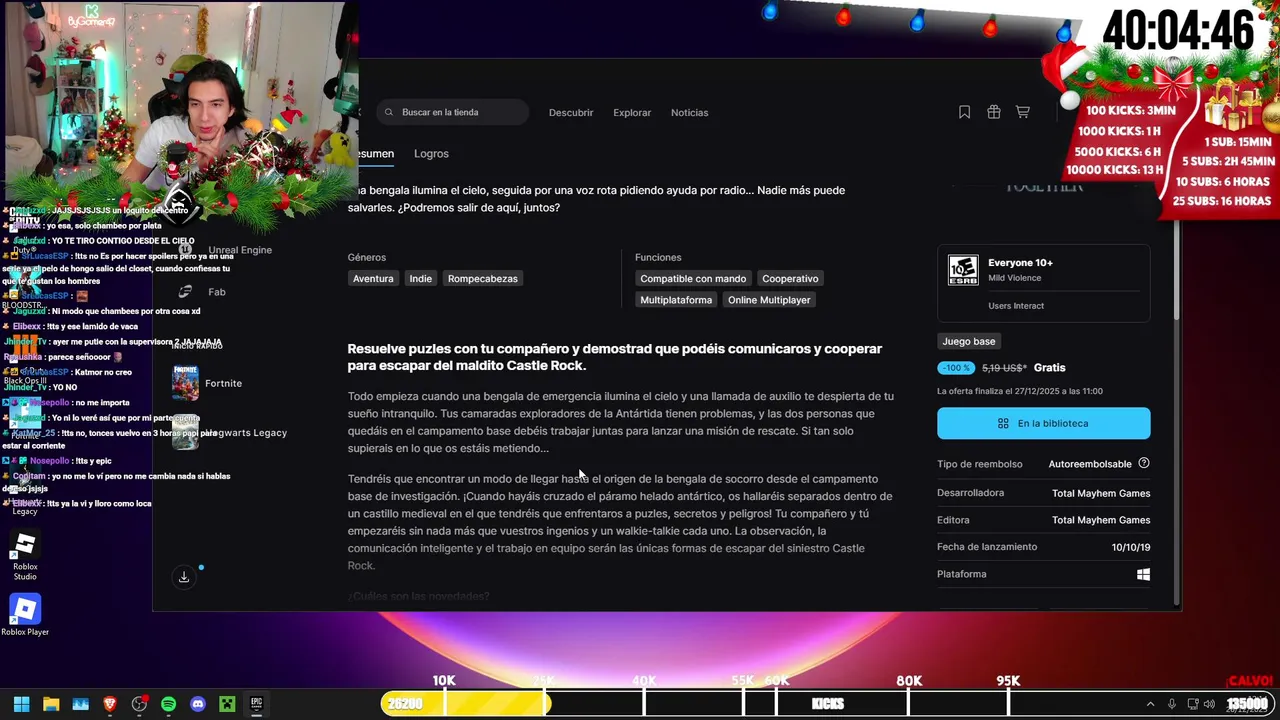This screenshot has width=1280, height=720.
Task: Click the microphone icon in system tray
Action: click(x=1172, y=704)
